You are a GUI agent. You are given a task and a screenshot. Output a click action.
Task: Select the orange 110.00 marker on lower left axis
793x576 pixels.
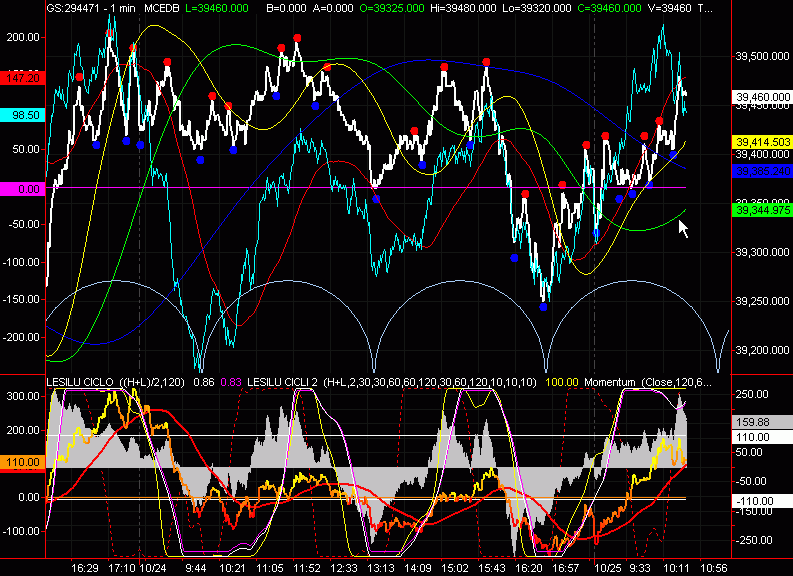(23, 462)
